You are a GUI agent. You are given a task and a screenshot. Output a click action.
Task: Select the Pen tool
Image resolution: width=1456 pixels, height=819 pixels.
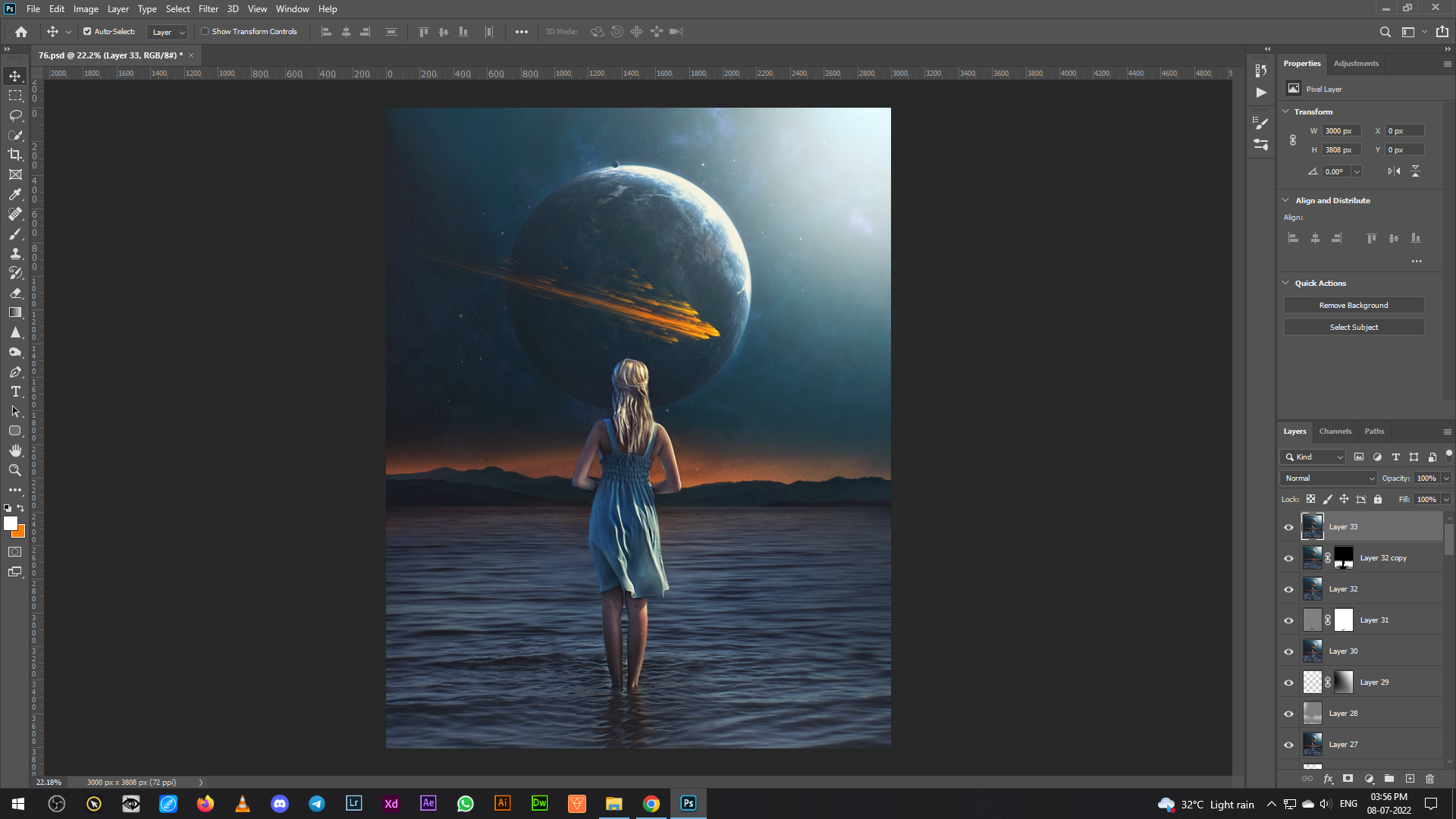[x=15, y=372]
